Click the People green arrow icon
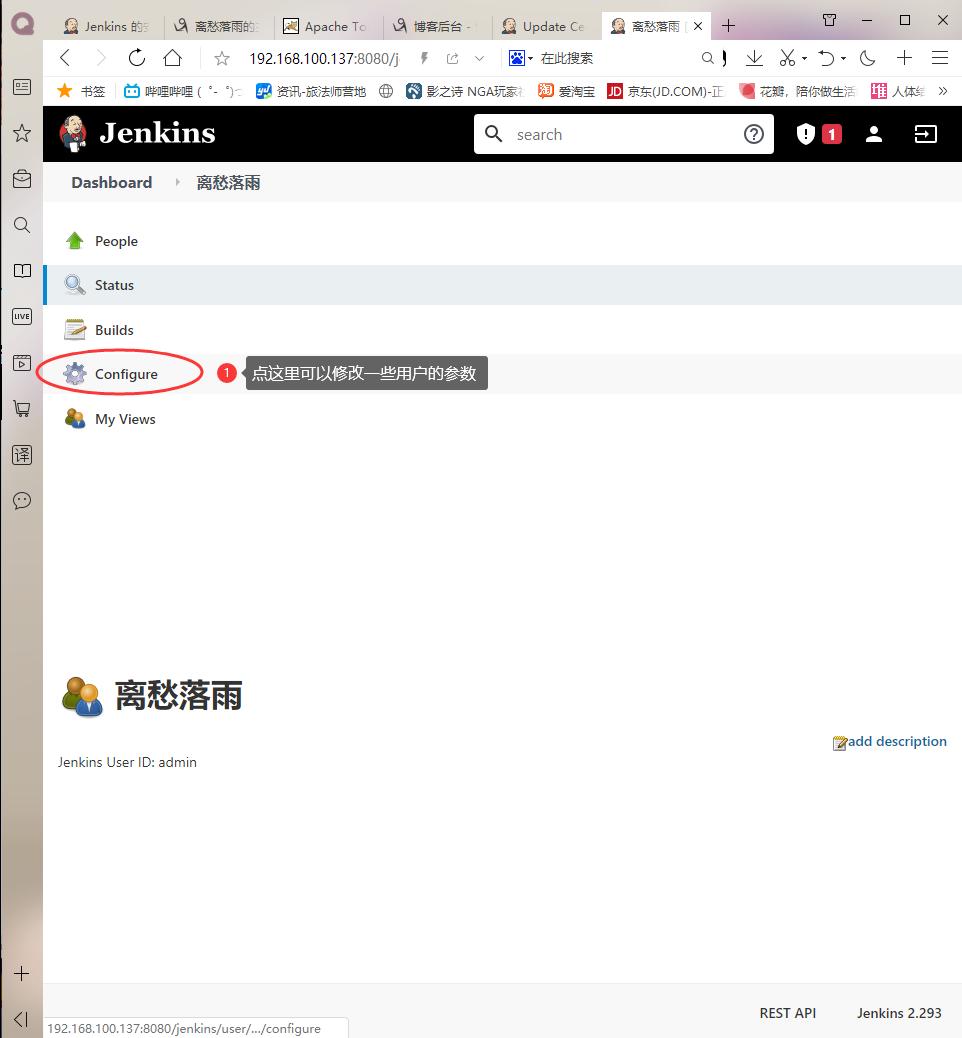 75,241
